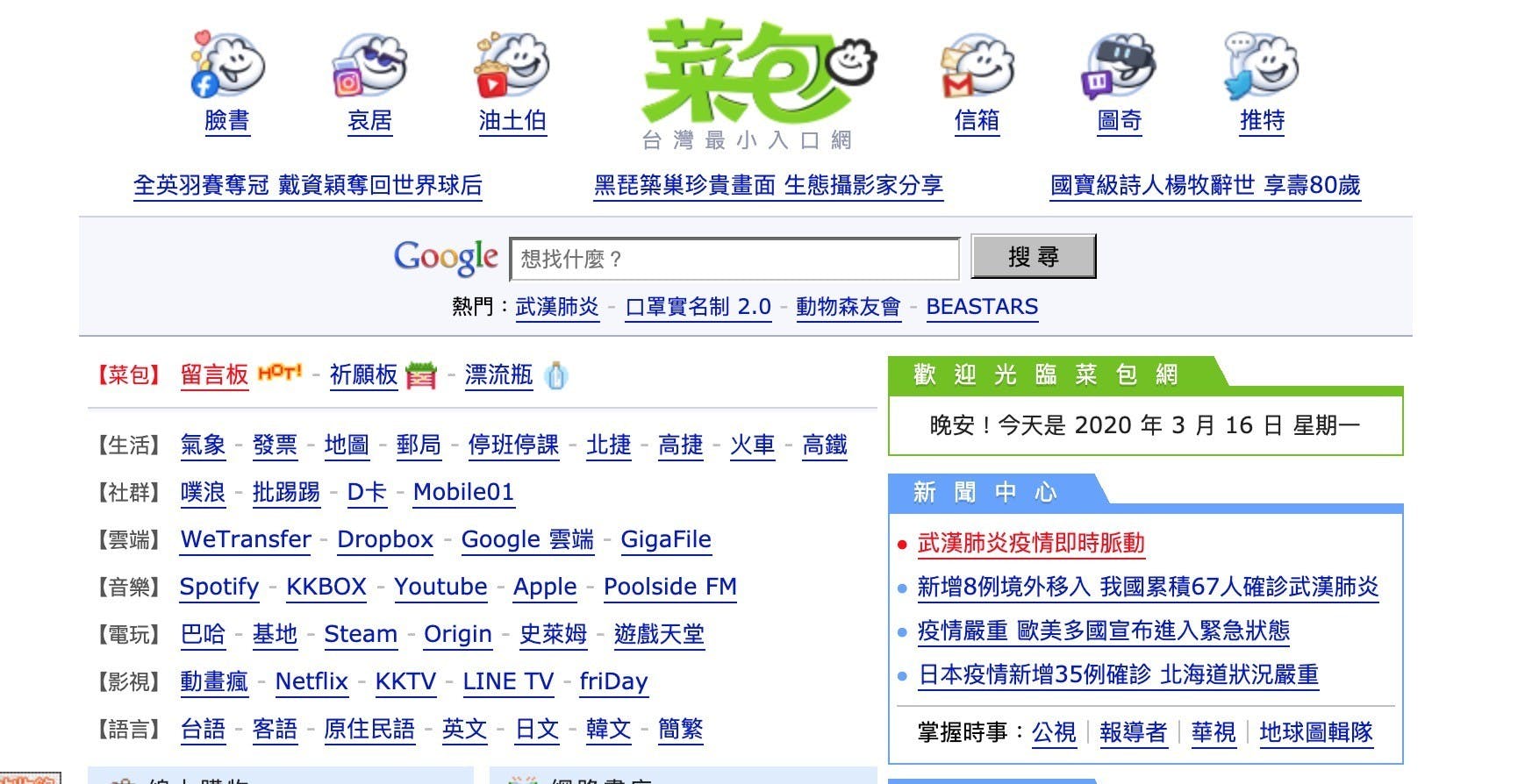Open the Spotify music link
1525x784 pixels.
coord(219,587)
